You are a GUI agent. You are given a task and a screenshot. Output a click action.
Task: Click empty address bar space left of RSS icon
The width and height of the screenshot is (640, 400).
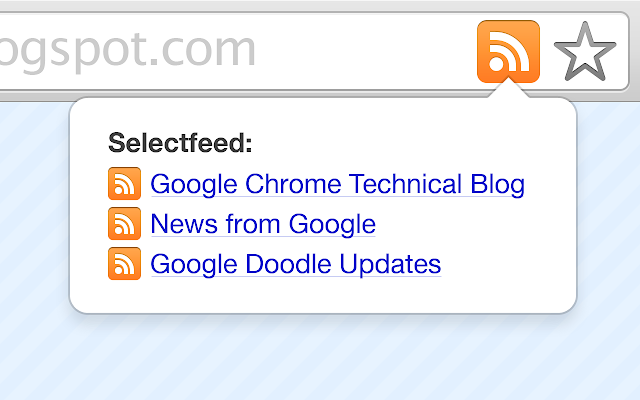370,50
